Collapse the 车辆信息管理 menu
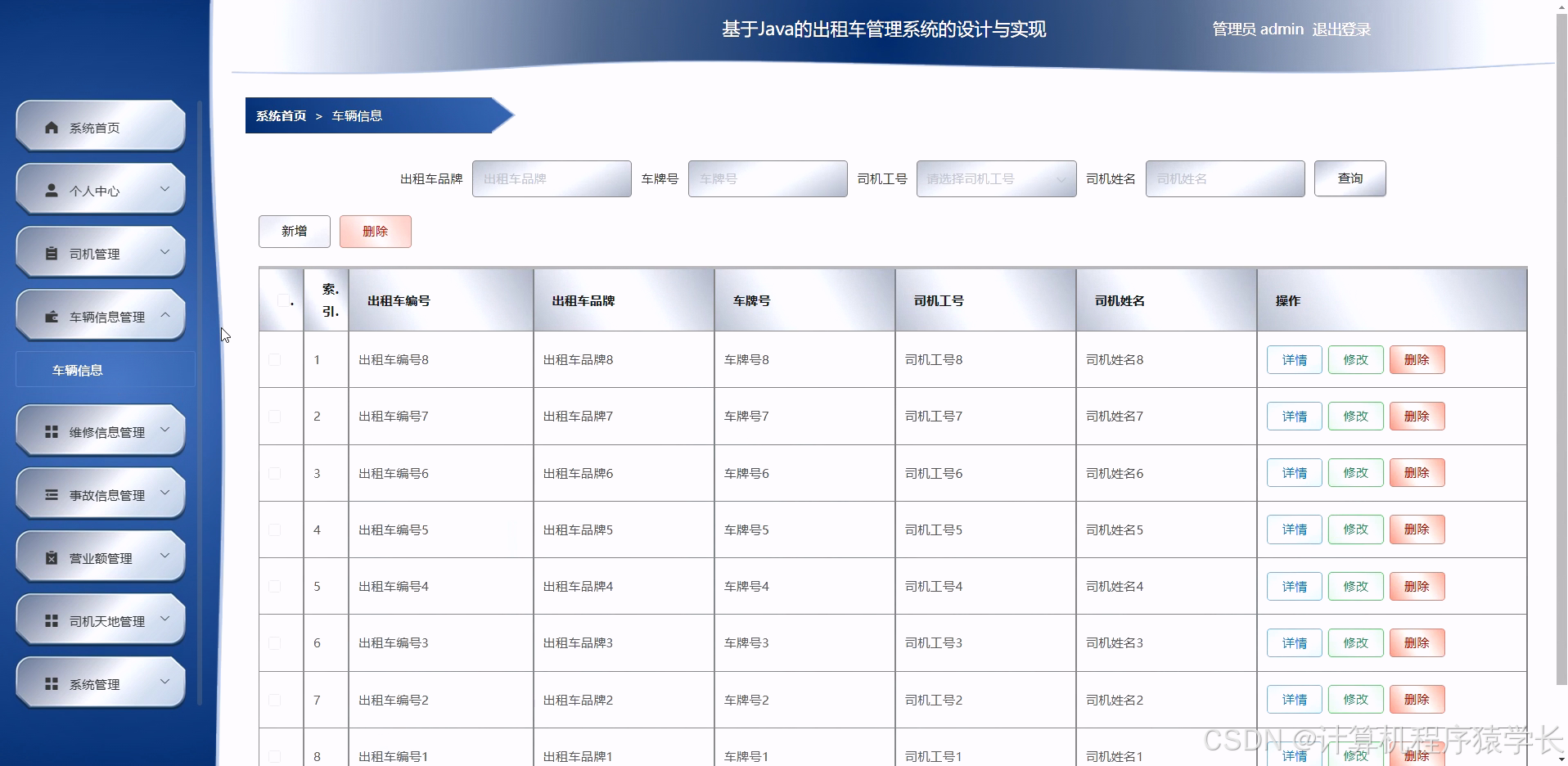1568x766 pixels. pos(167,315)
